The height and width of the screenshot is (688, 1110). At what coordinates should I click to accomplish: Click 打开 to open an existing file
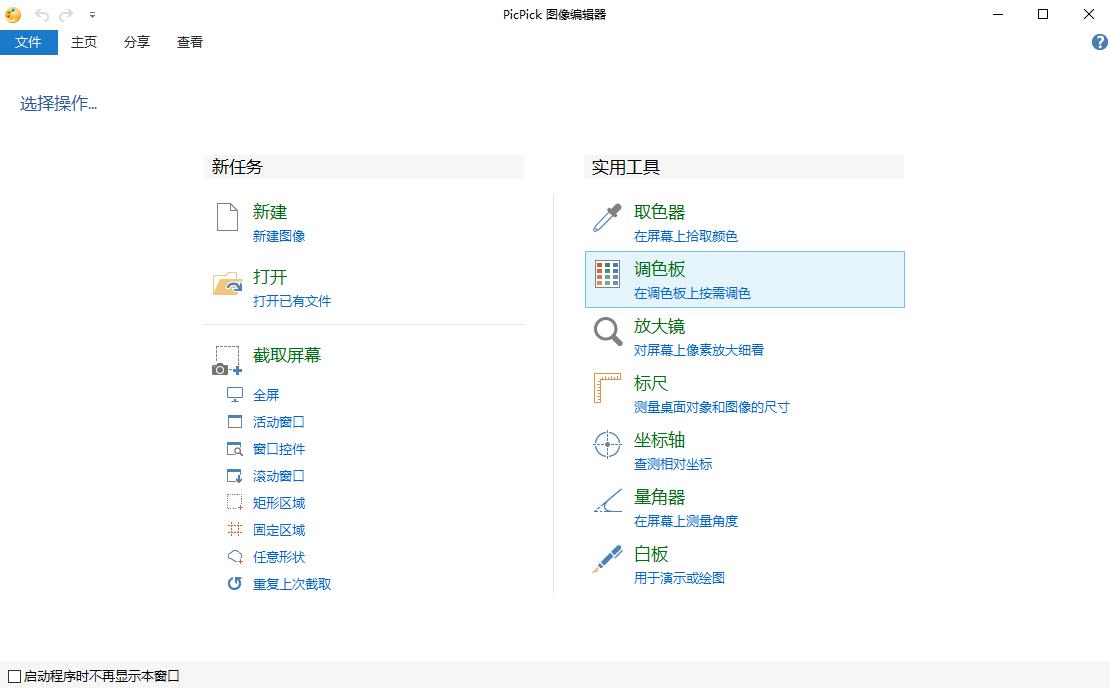pyautogui.click(x=270, y=278)
